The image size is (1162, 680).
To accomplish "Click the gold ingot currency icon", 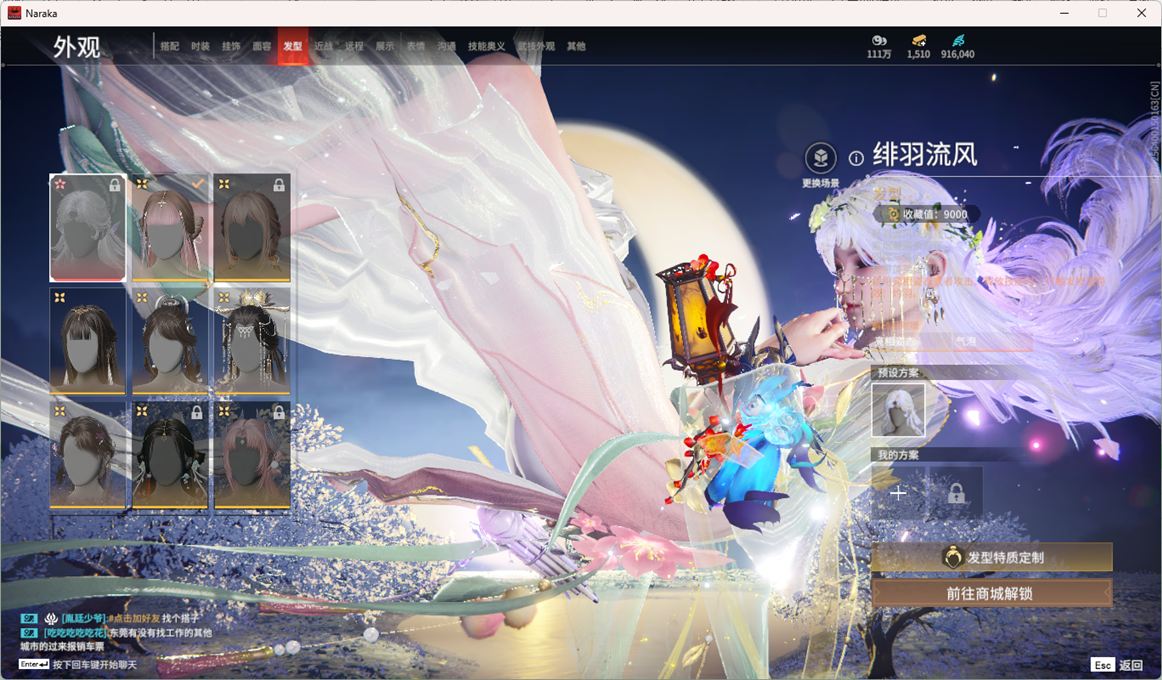I will [x=918, y=41].
